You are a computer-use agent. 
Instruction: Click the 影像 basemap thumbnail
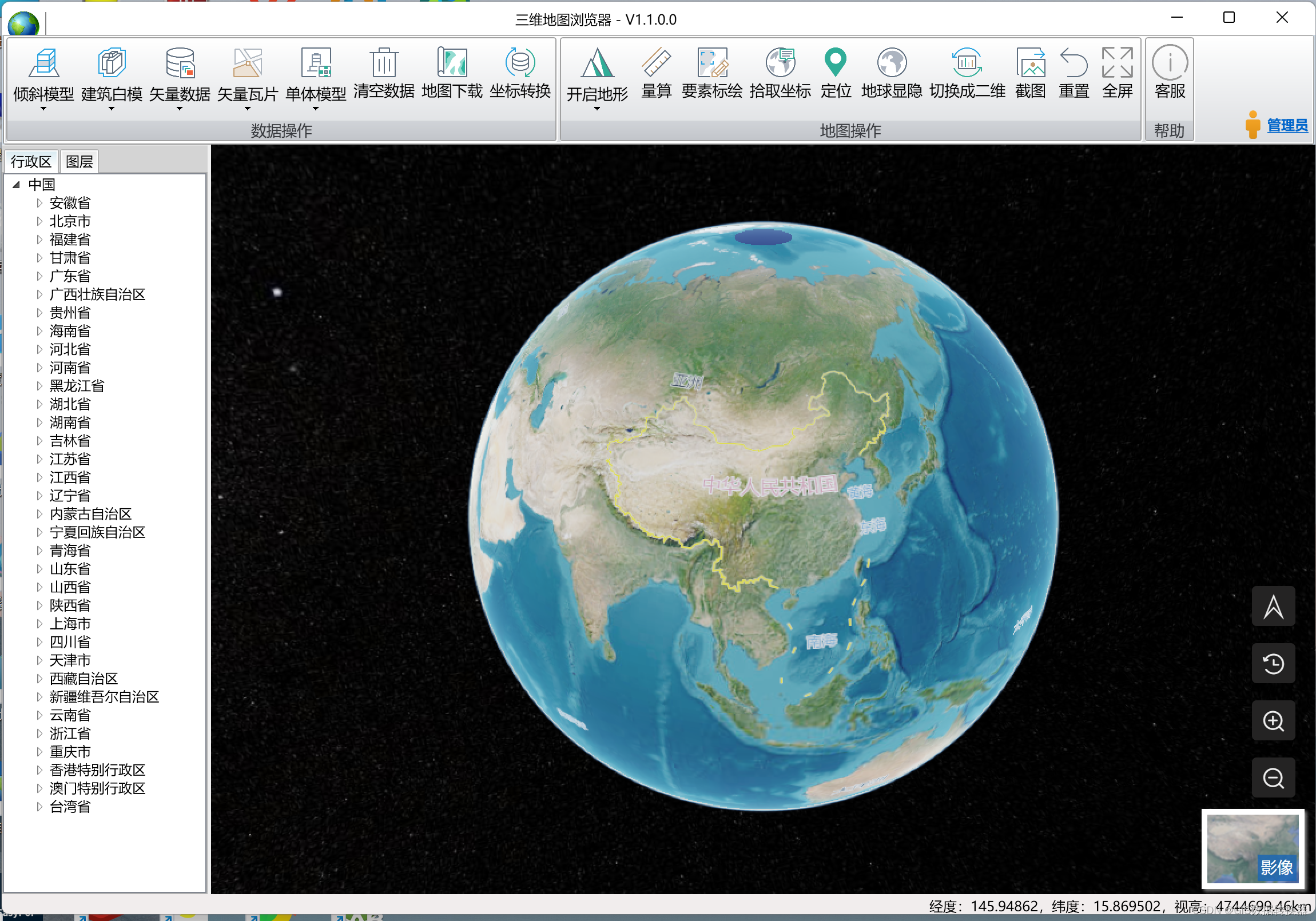tap(1253, 849)
